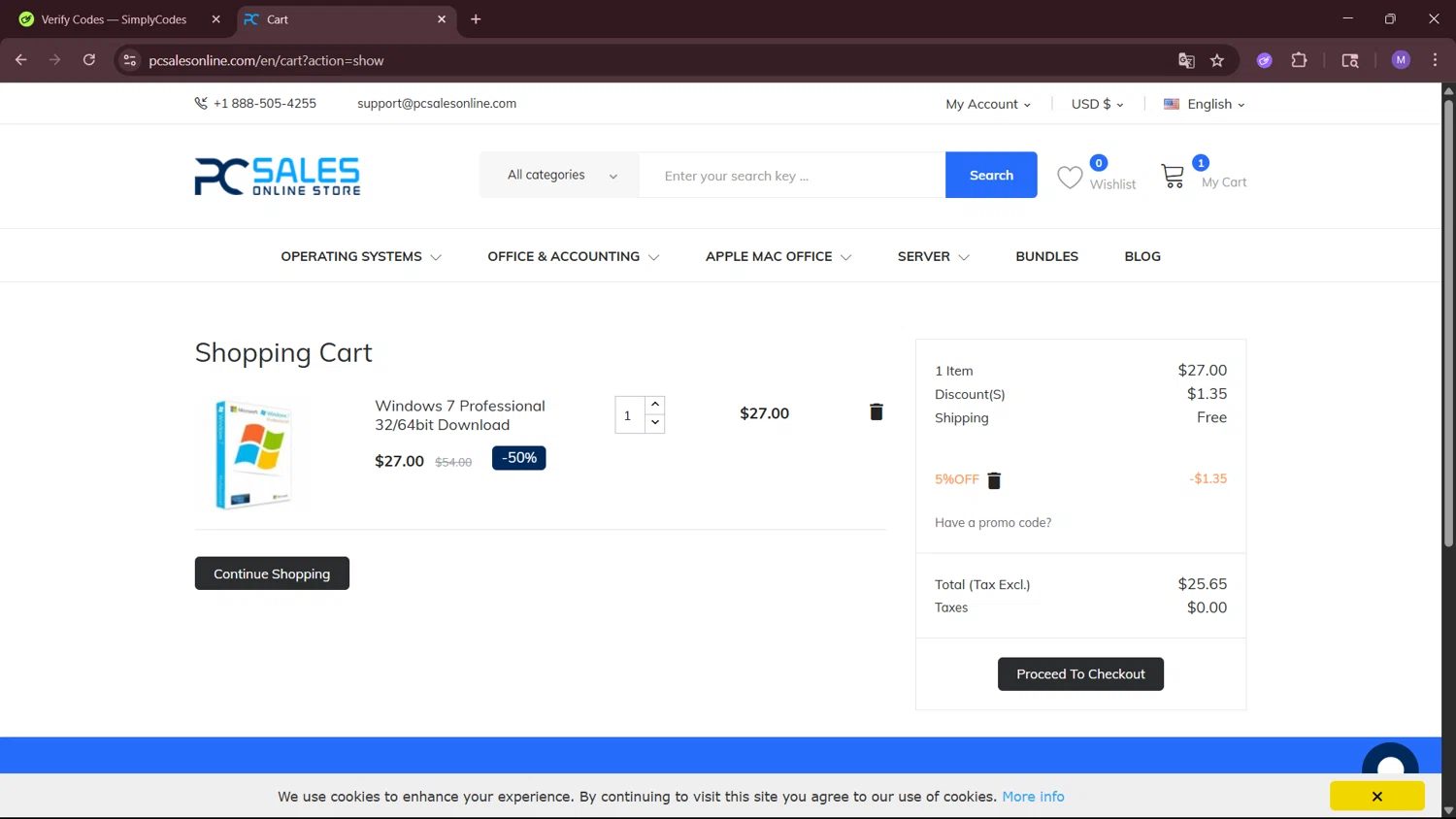Reload the cart page
The height and width of the screenshot is (819, 1456).
coord(89,60)
